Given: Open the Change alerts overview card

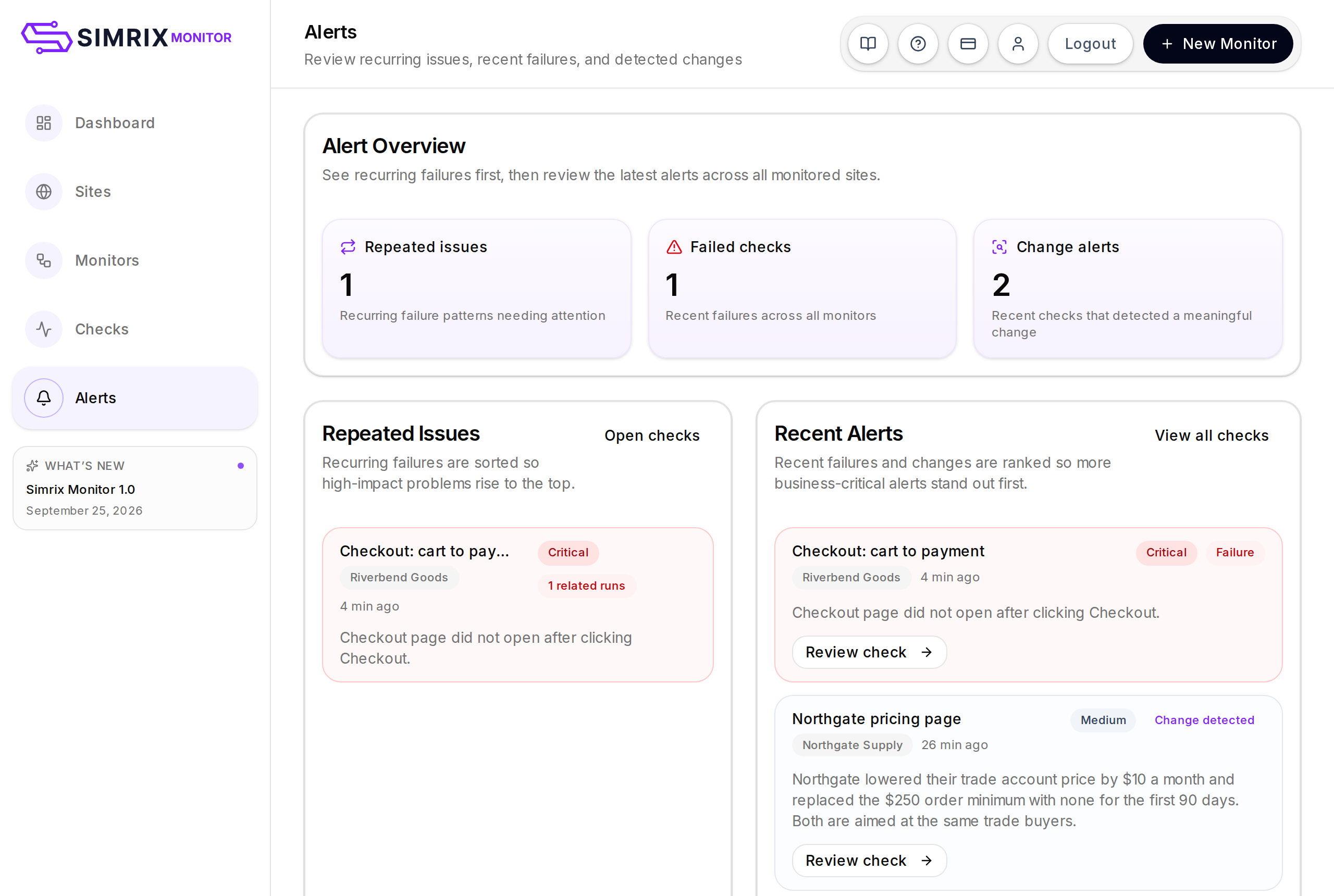Looking at the screenshot, I should [1128, 289].
